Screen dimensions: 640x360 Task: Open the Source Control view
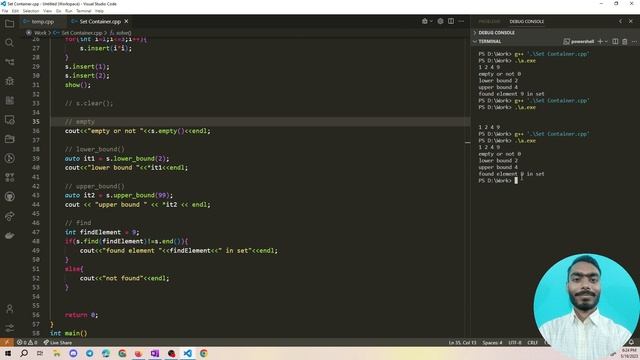click(9, 62)
